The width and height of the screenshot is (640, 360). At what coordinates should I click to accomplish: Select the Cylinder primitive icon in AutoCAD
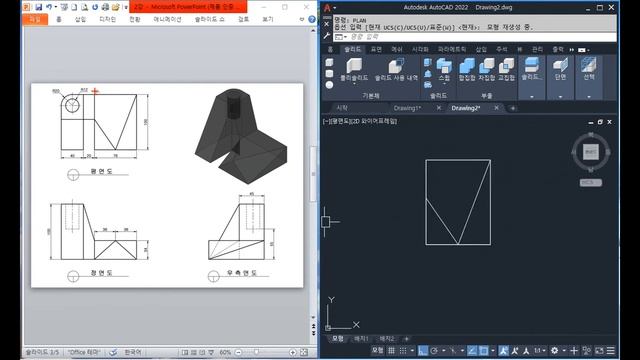329,74
